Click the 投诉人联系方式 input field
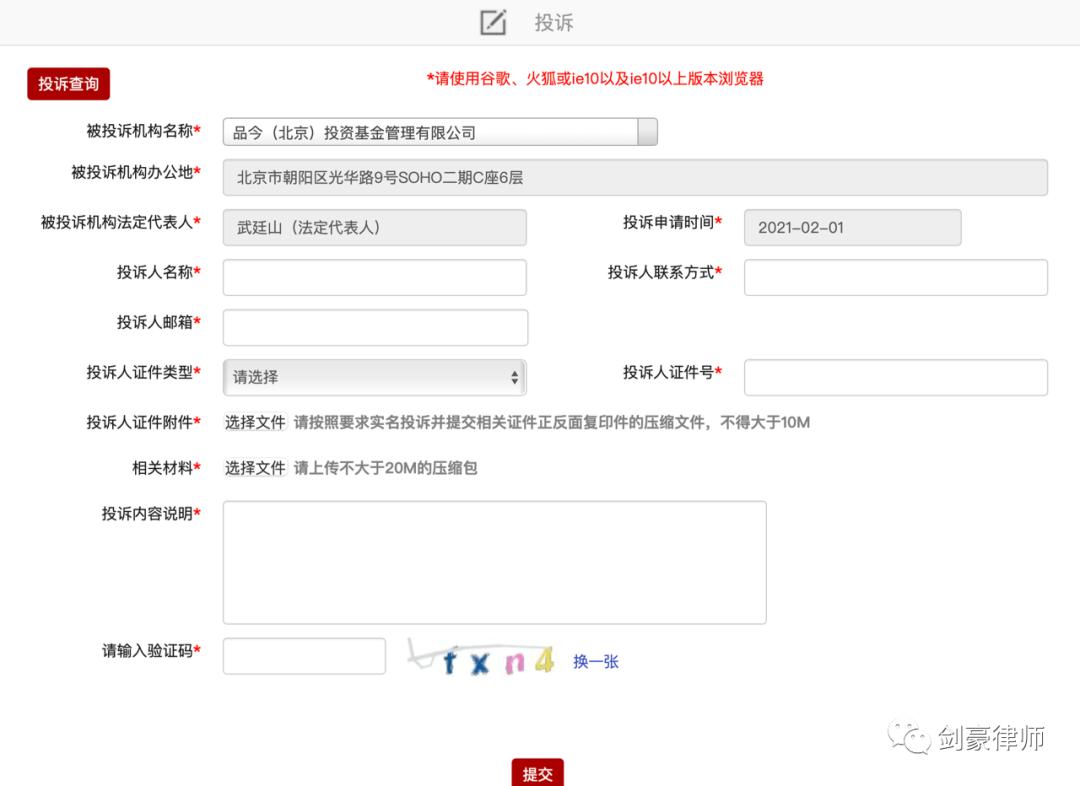This screenshot has width=1080, height=786. 895,277
